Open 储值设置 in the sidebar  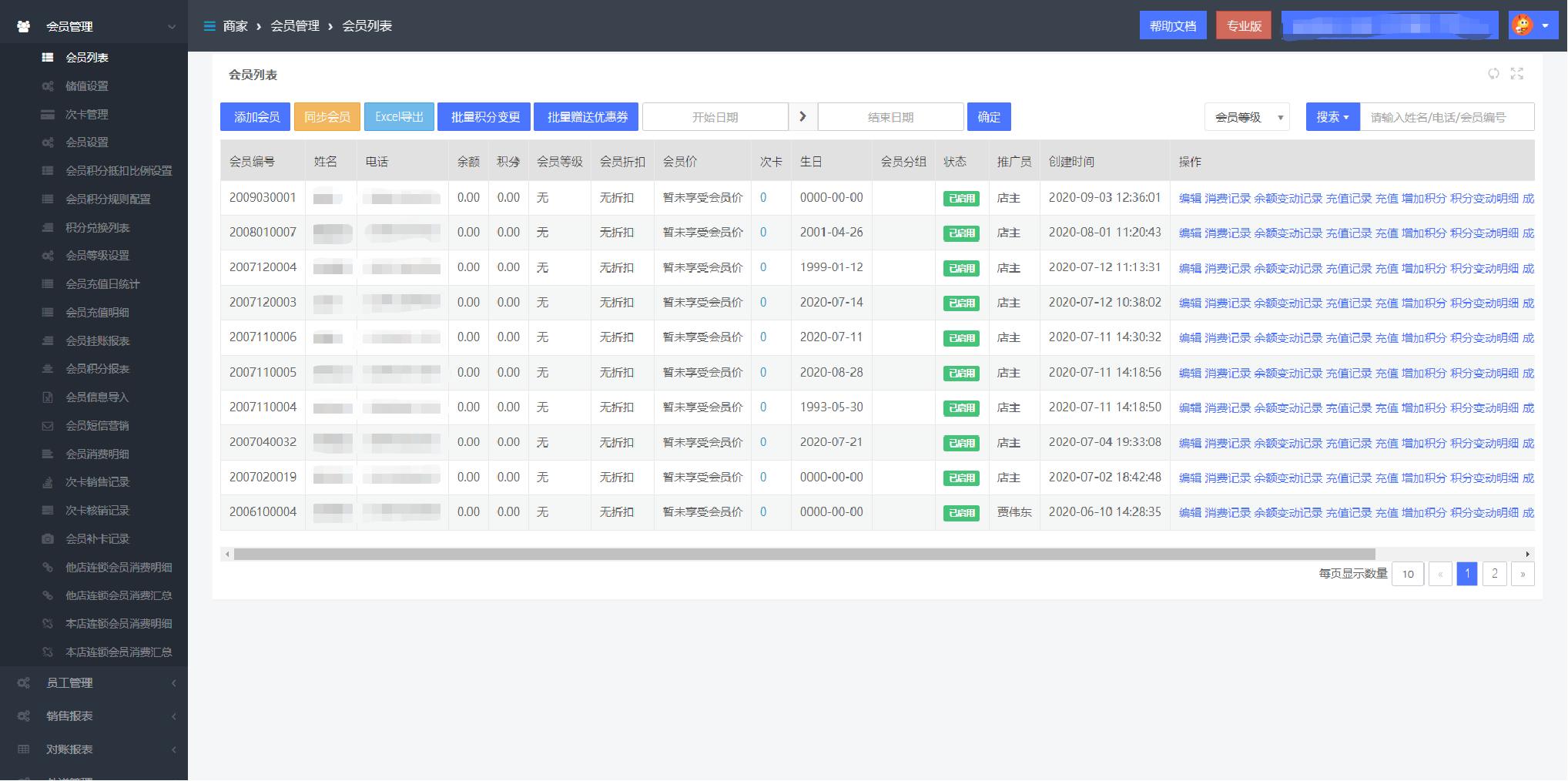coord(86,86)
